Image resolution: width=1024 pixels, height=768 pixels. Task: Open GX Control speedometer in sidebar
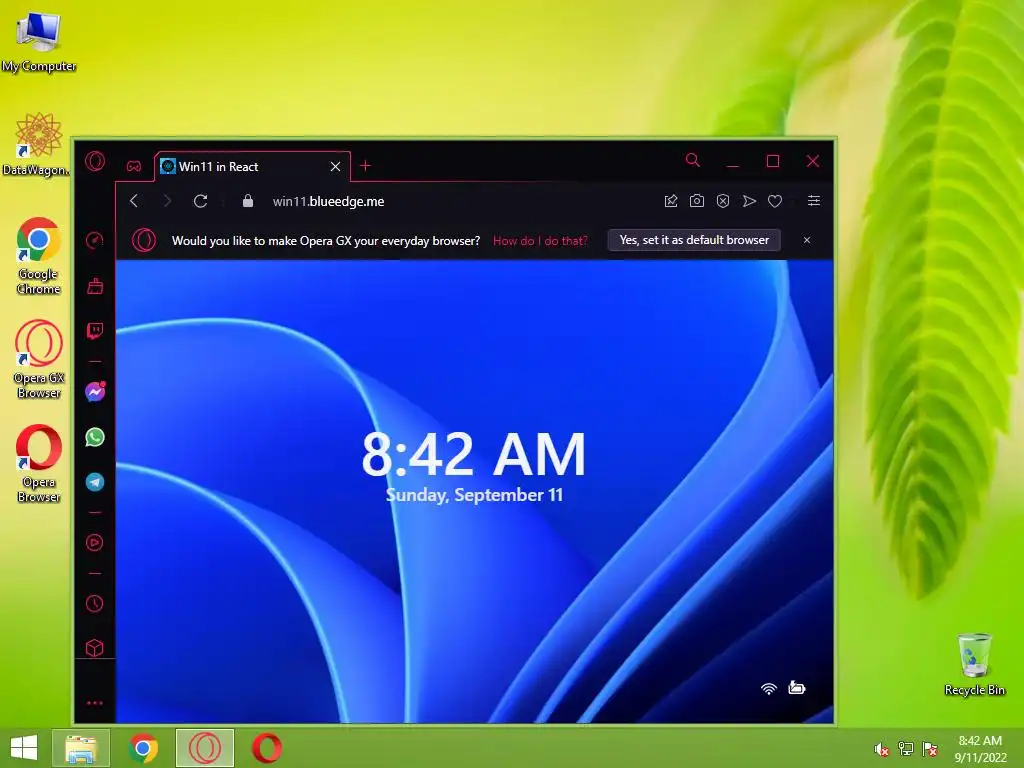95,240
